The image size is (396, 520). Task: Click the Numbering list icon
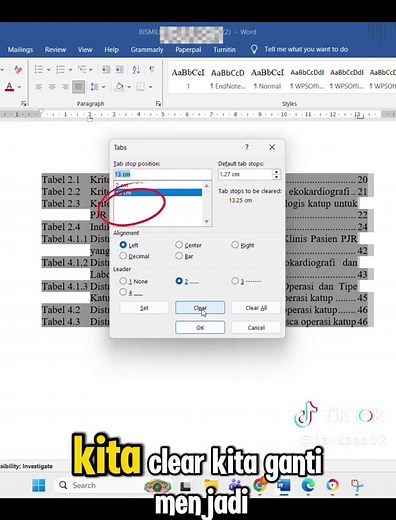pyautogui.click(x=60, y=69)
